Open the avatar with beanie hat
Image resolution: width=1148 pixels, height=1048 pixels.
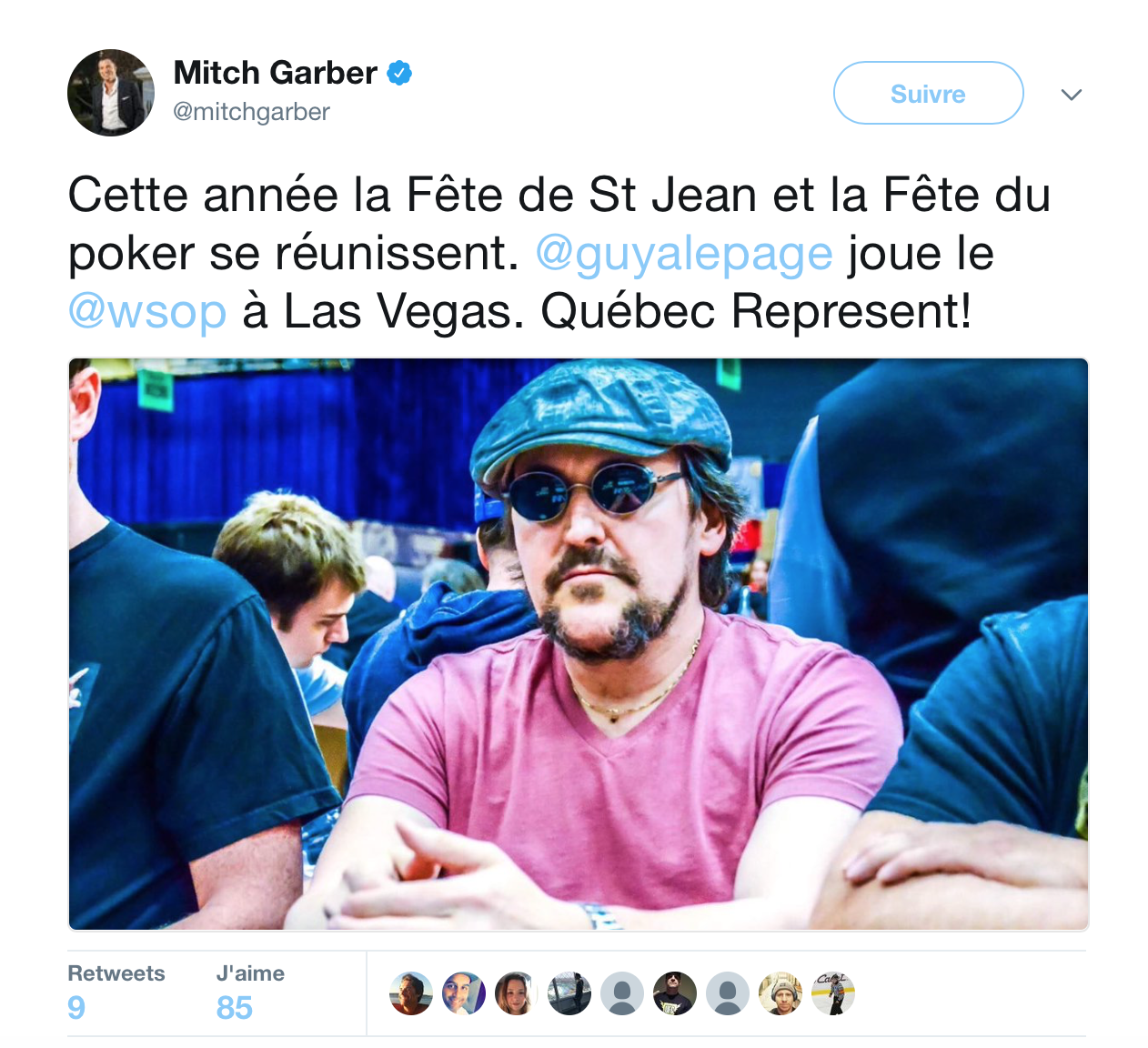[x=780, y=993]
